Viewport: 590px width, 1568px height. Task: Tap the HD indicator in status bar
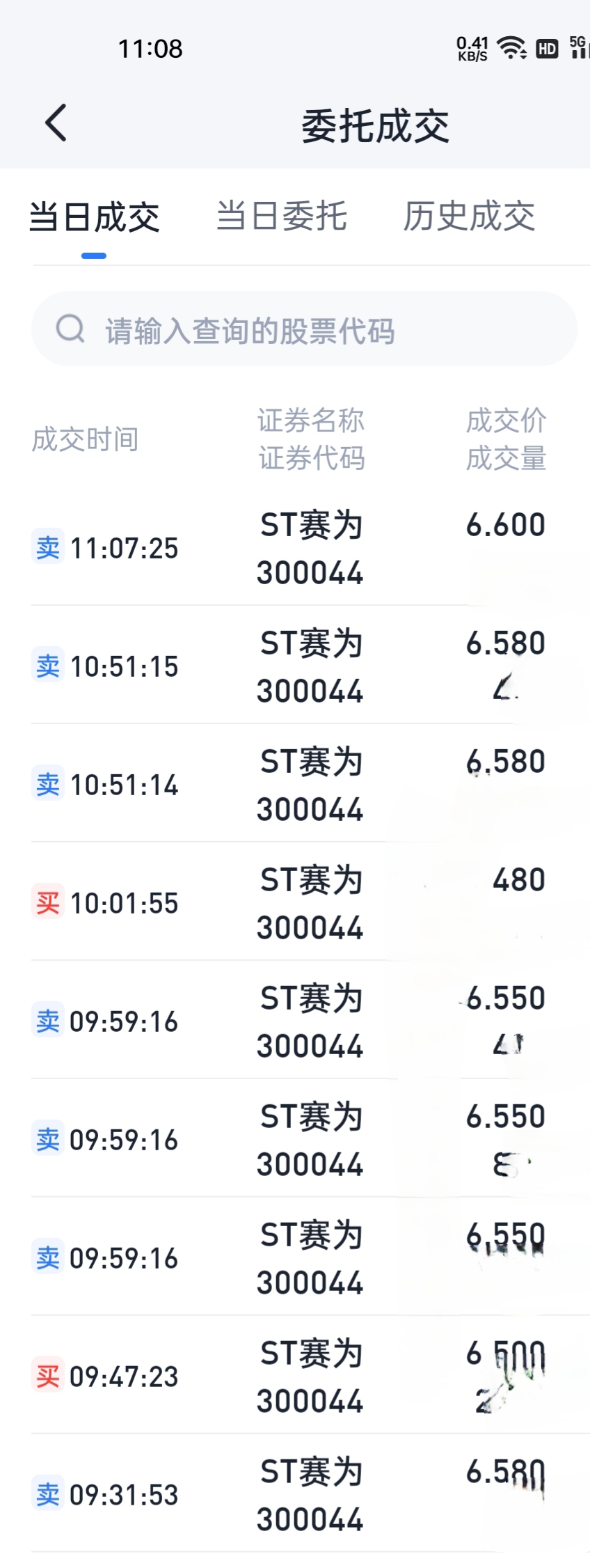pyautogui.click(x=547, y=49)
